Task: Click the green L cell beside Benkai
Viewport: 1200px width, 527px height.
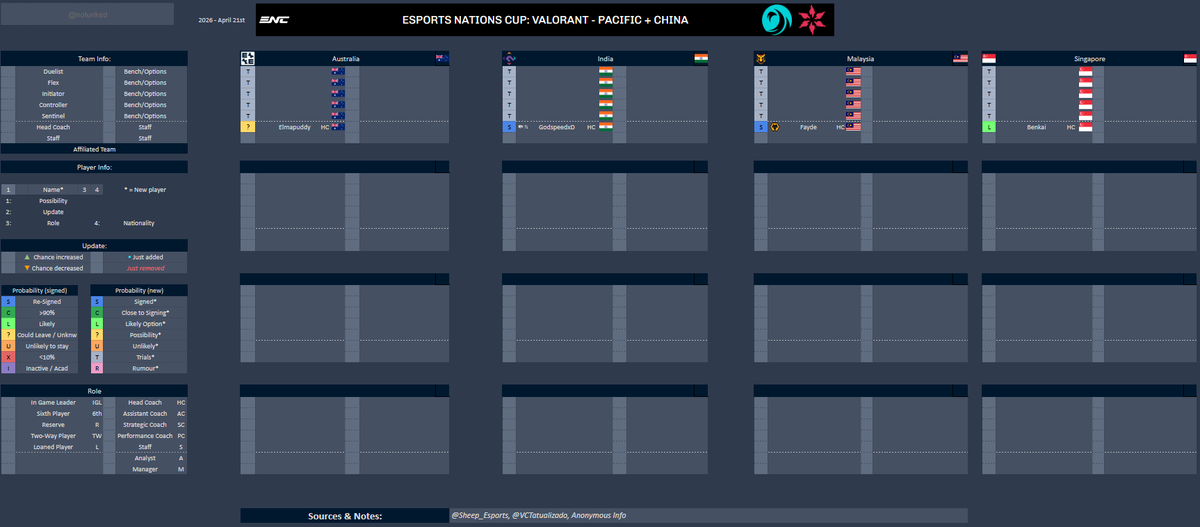Action: pos(989,128)
